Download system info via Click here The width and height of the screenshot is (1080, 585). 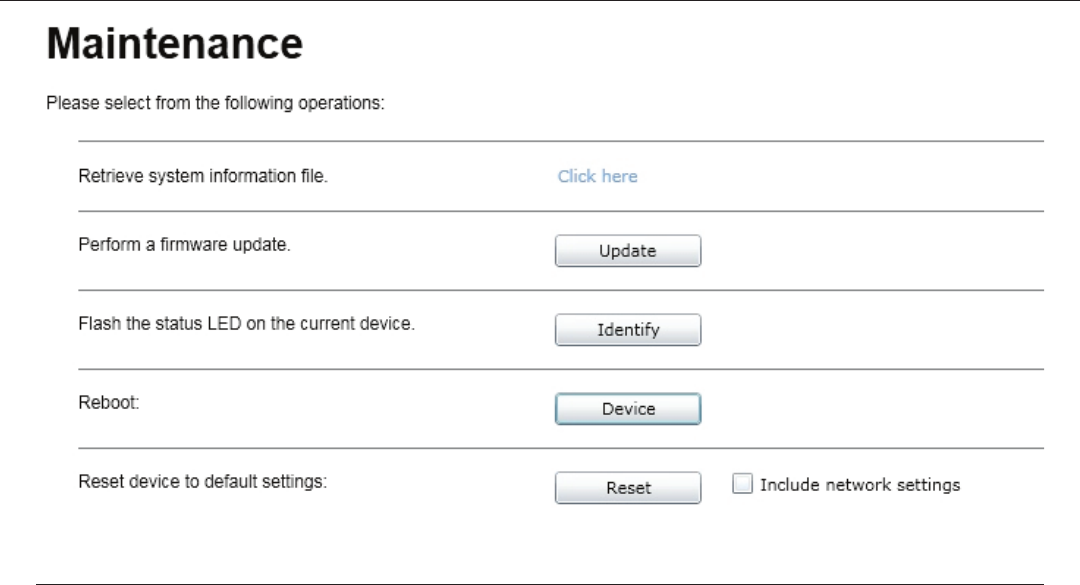(597, 176)
